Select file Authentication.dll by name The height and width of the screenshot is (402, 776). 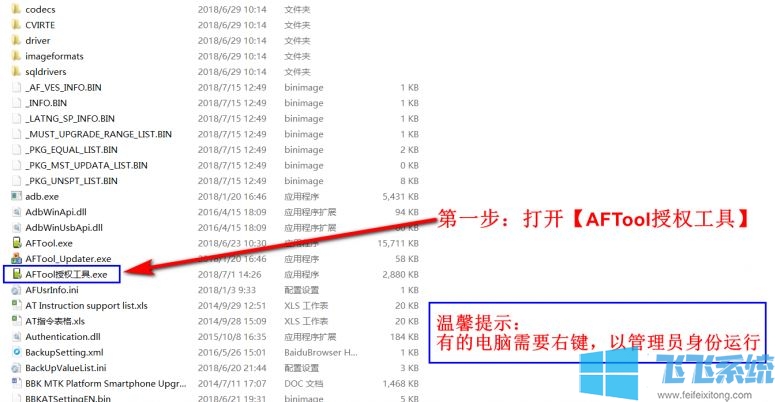click(x=63, y=337)
